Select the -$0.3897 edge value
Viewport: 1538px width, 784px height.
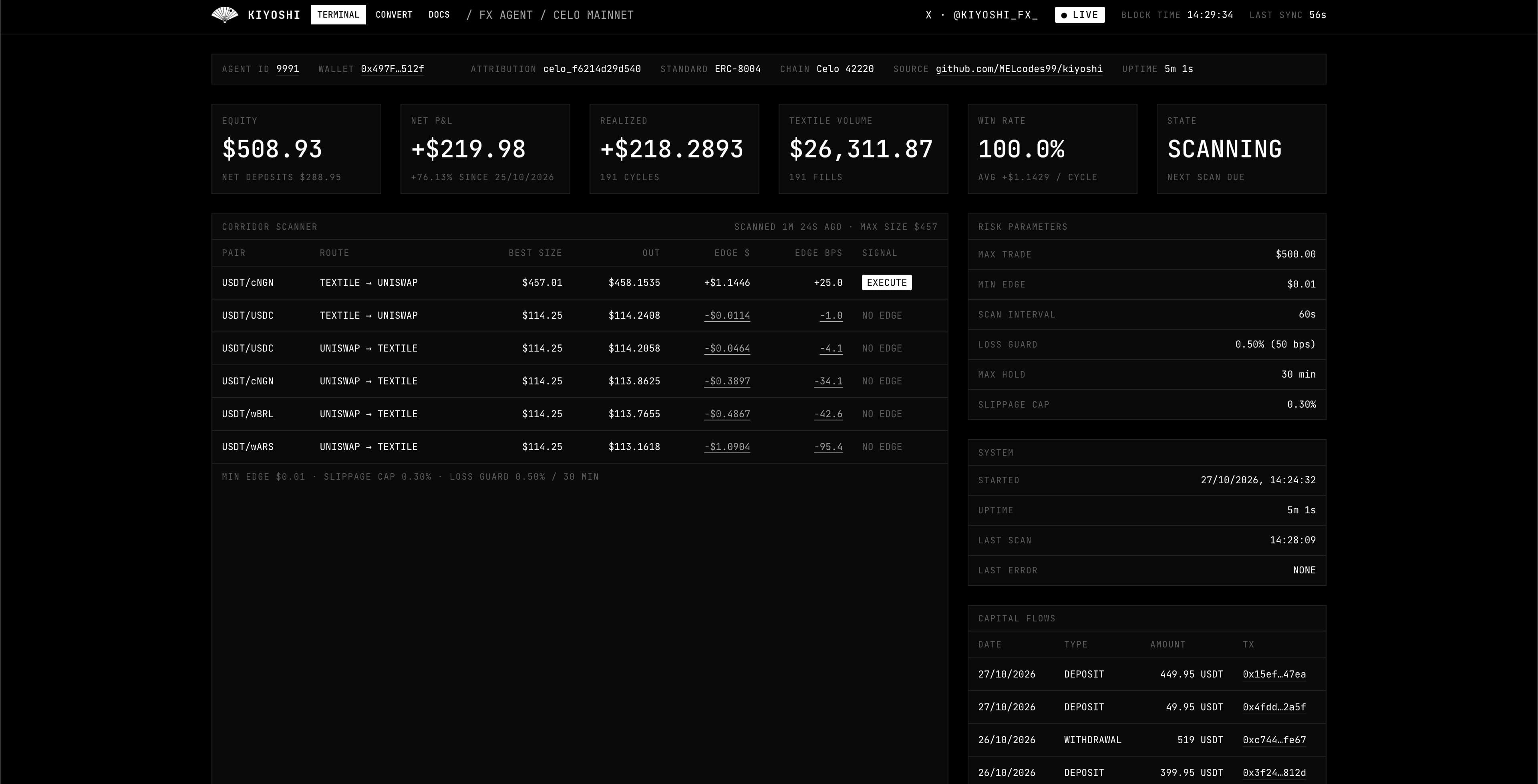tap(727, 381)
